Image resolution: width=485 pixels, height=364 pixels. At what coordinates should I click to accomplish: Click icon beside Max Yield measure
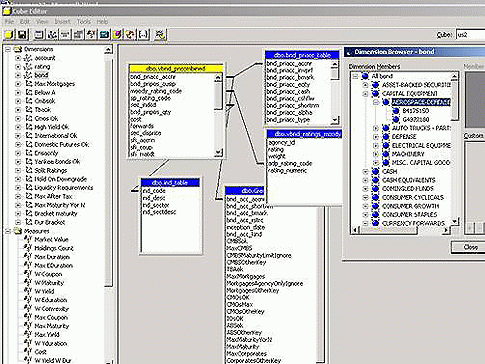click(28, 334)
